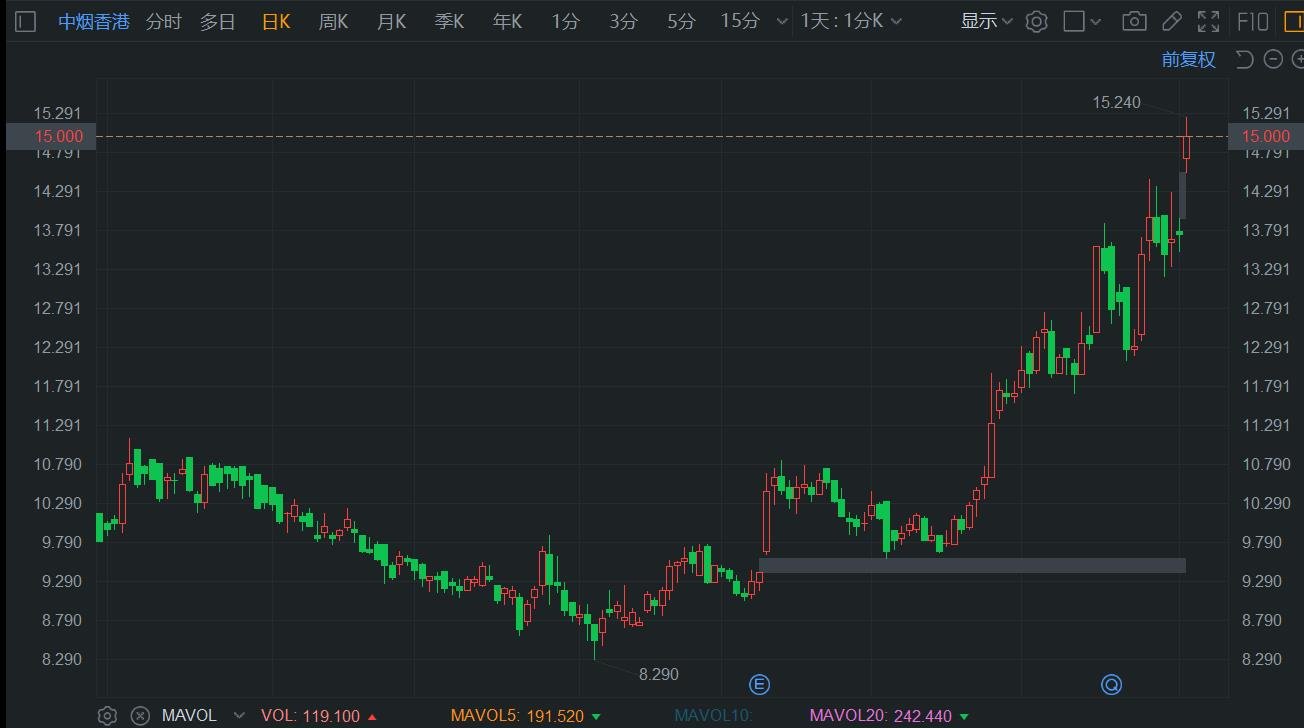This screenshot has width=1304, height=728.
Task: Click the undo arrow icon
Action: [x=1245, y=59]
